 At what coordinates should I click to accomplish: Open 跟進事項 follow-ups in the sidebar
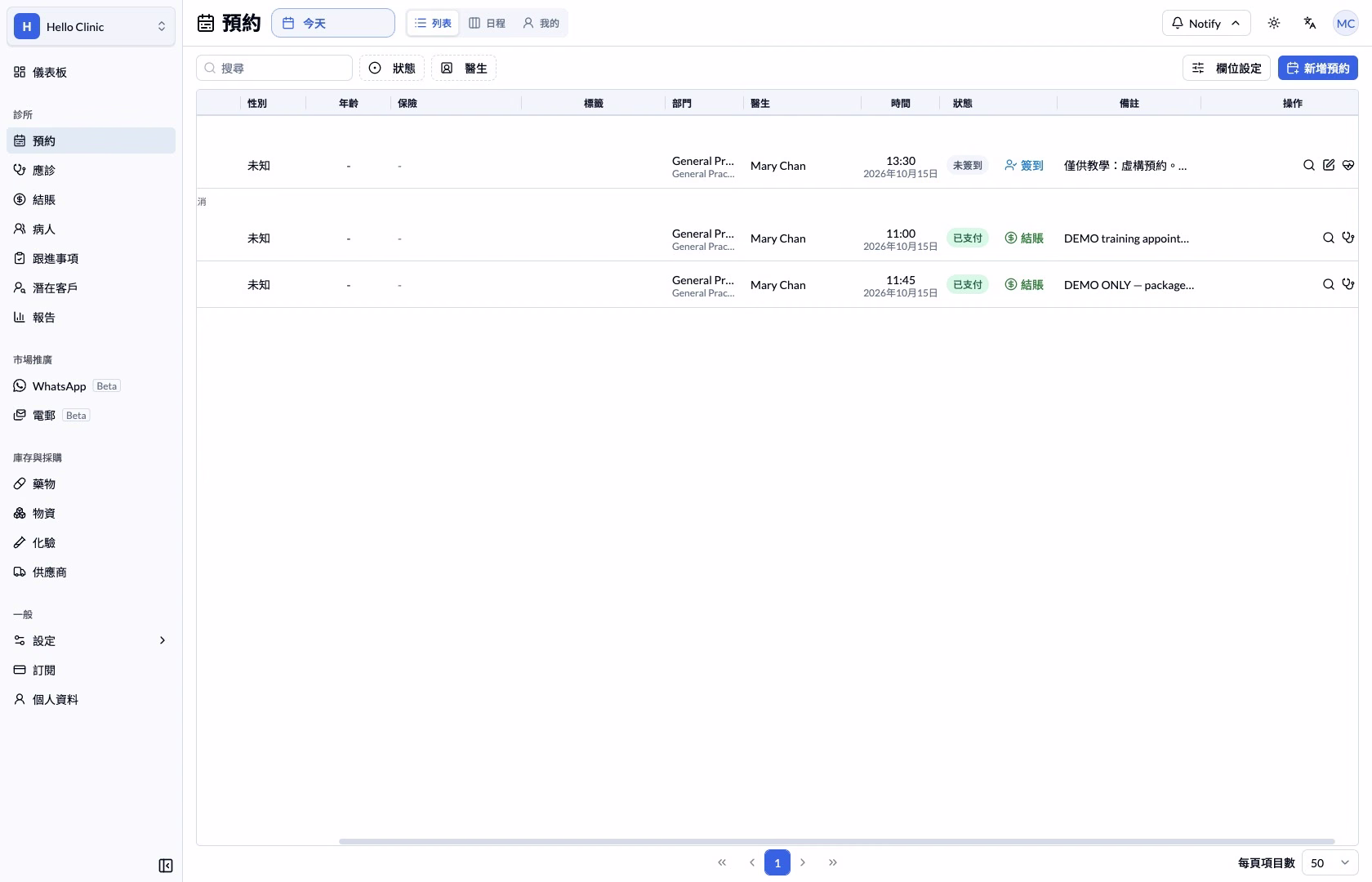[91, 258]
